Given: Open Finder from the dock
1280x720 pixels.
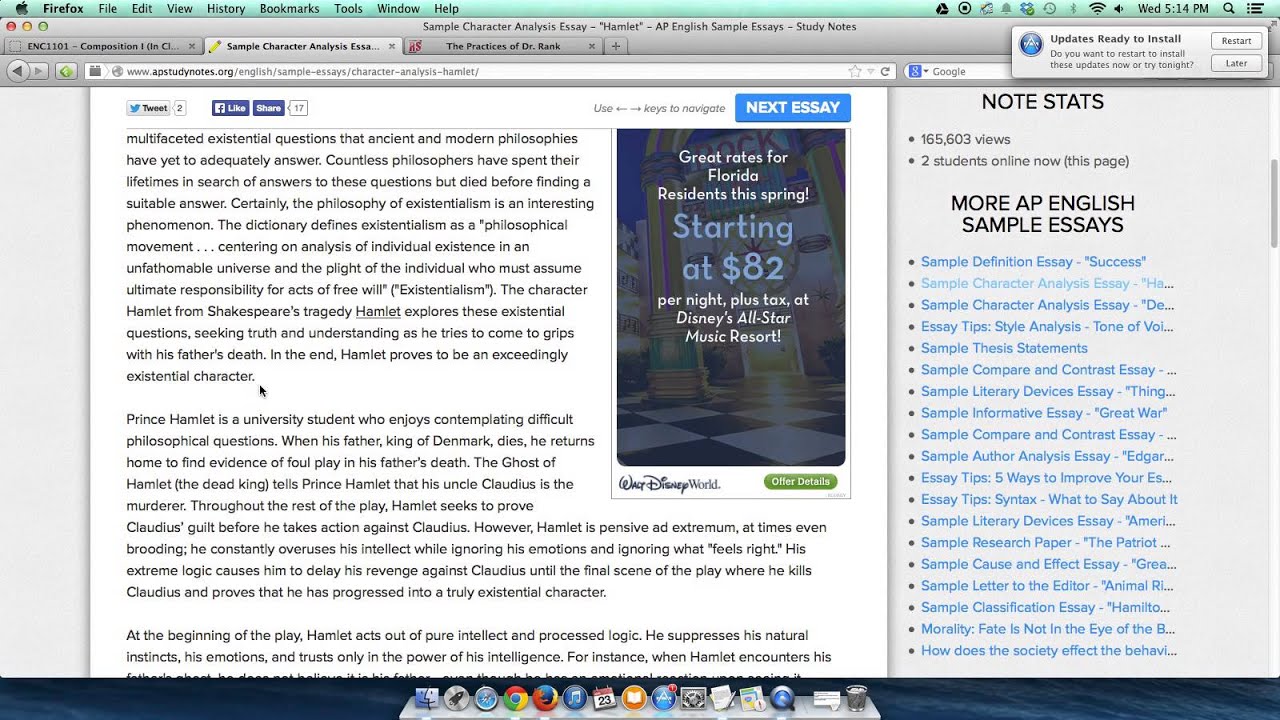Looking at the screenshot, I should click(x=427, y=699).
